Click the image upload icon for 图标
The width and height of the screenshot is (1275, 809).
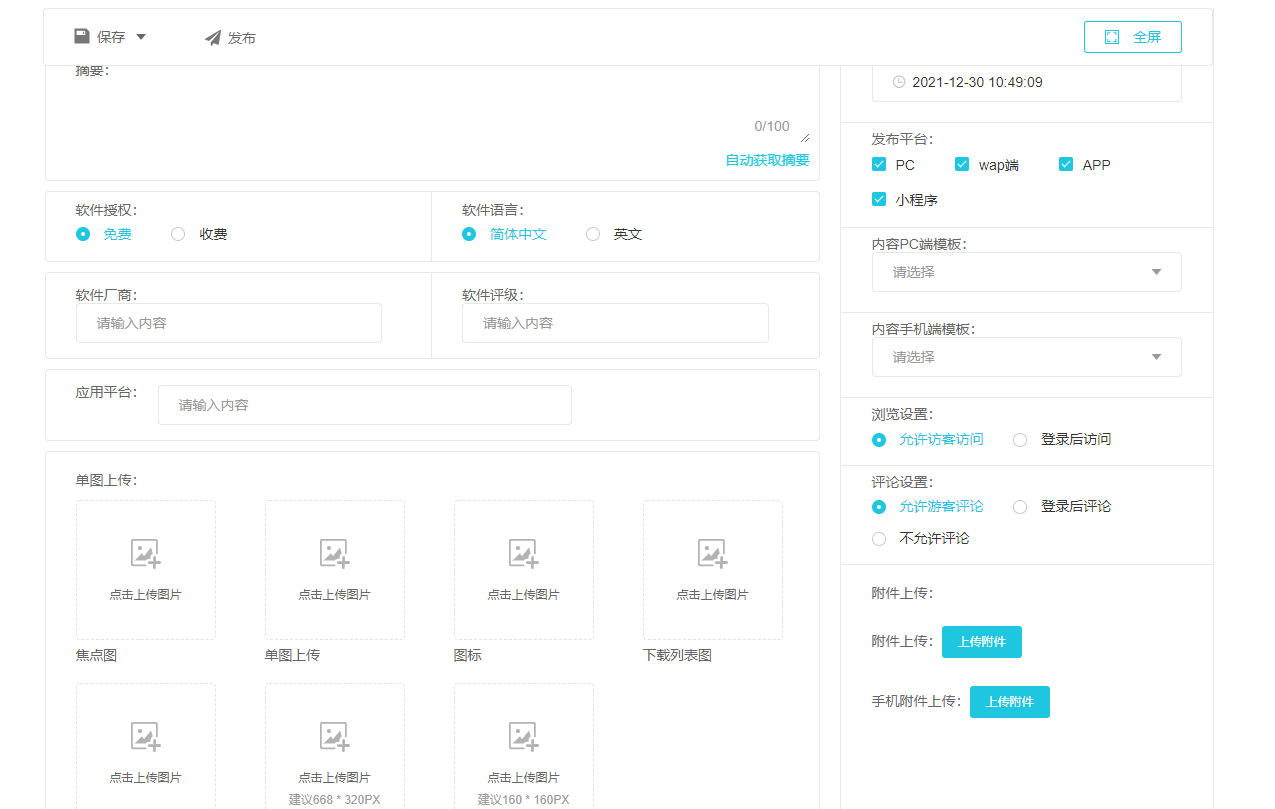[x=524, y=554]
